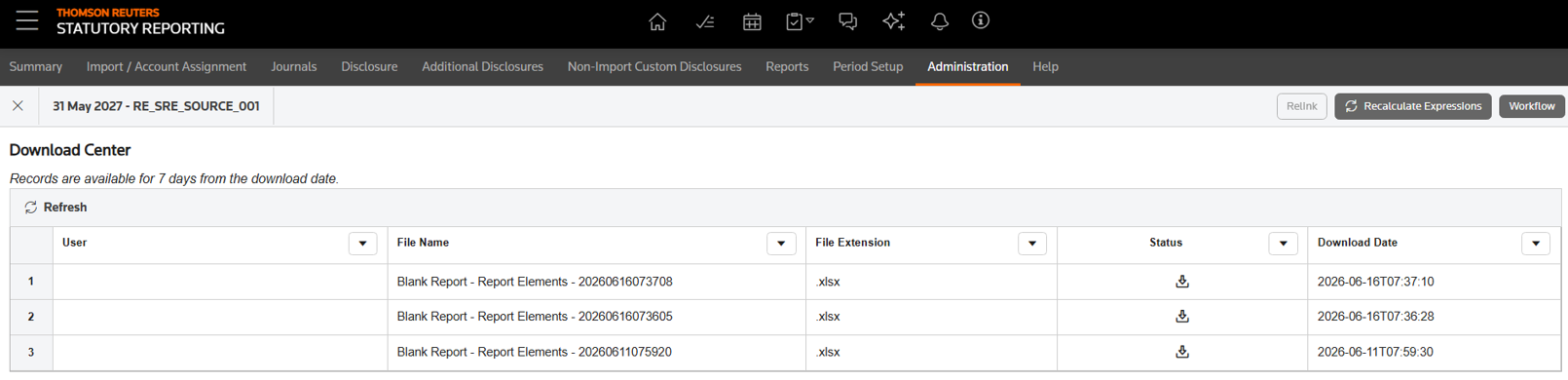
Task: Open the clipboard approvals dropdown icon
Action: click(800, 21)
